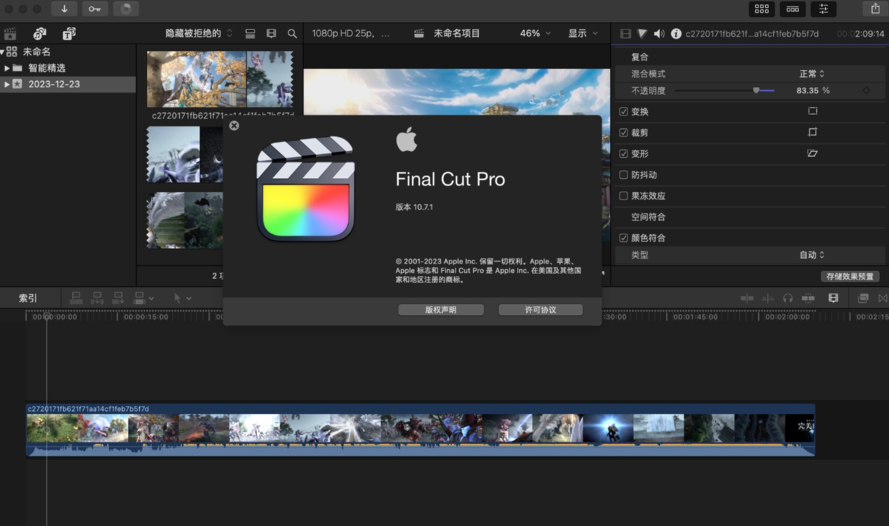Open the 显示 view options dropdown
889x526 pixels.
[583, 33]
